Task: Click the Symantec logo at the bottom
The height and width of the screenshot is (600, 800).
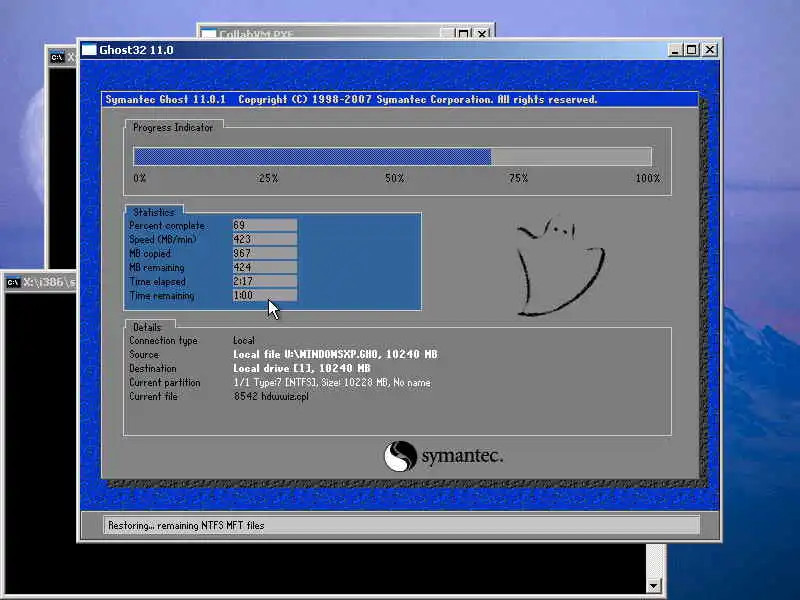Action: 443,456
